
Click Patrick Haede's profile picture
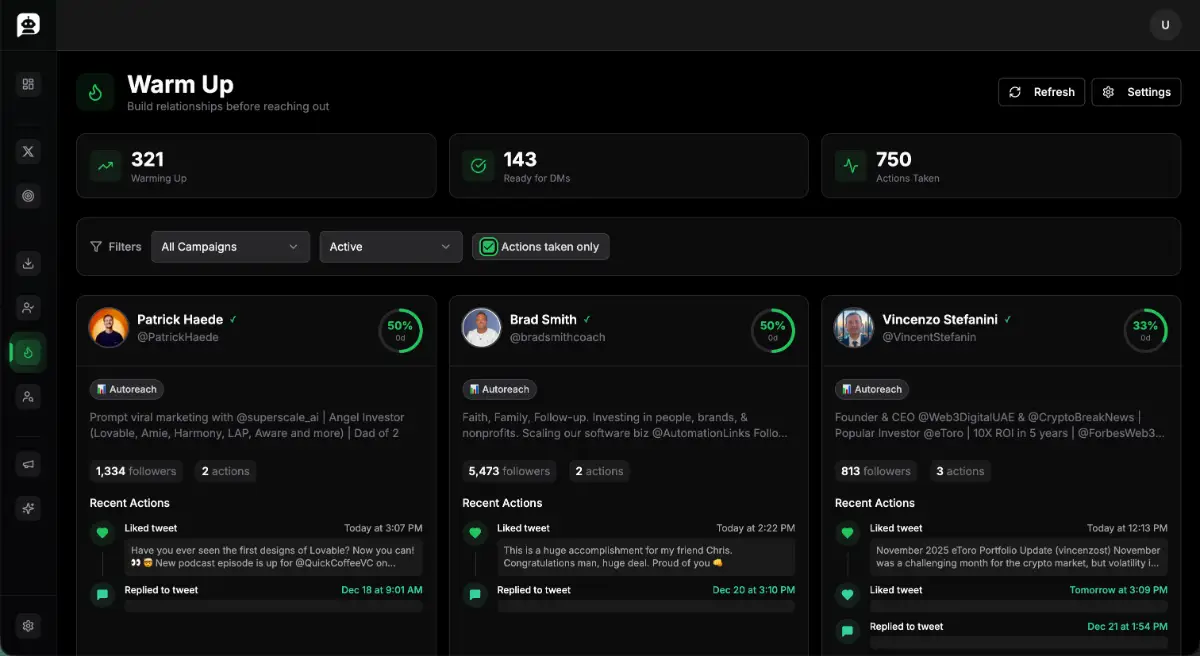[x=109, y=328]
